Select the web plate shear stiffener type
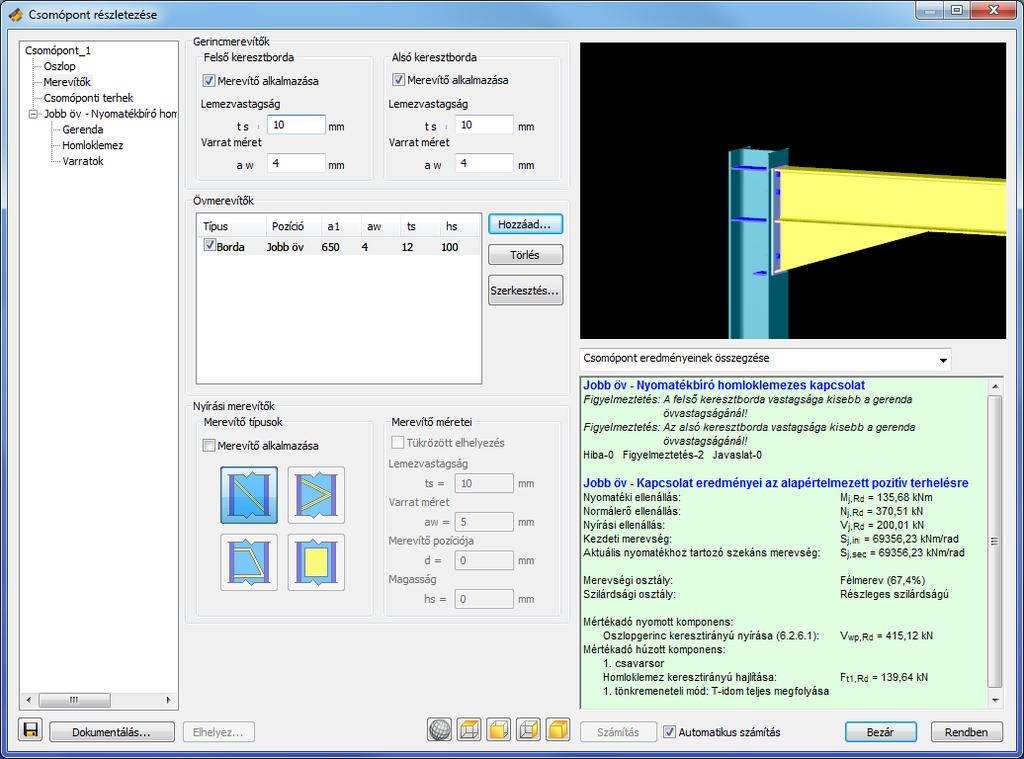The image size is (1024, 759). click(316, 562)
